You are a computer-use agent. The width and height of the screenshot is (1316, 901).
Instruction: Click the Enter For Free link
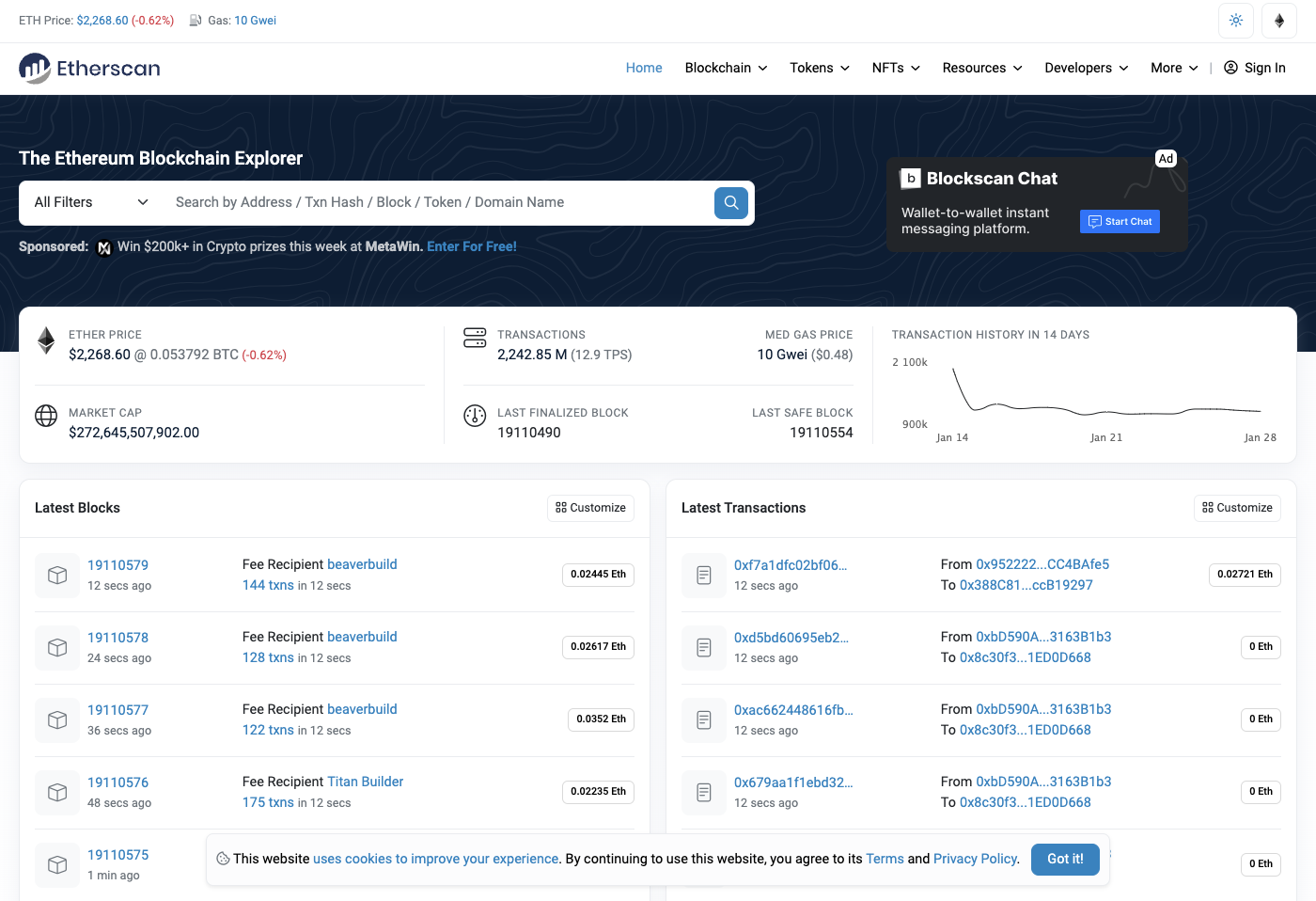coord(471,245)
